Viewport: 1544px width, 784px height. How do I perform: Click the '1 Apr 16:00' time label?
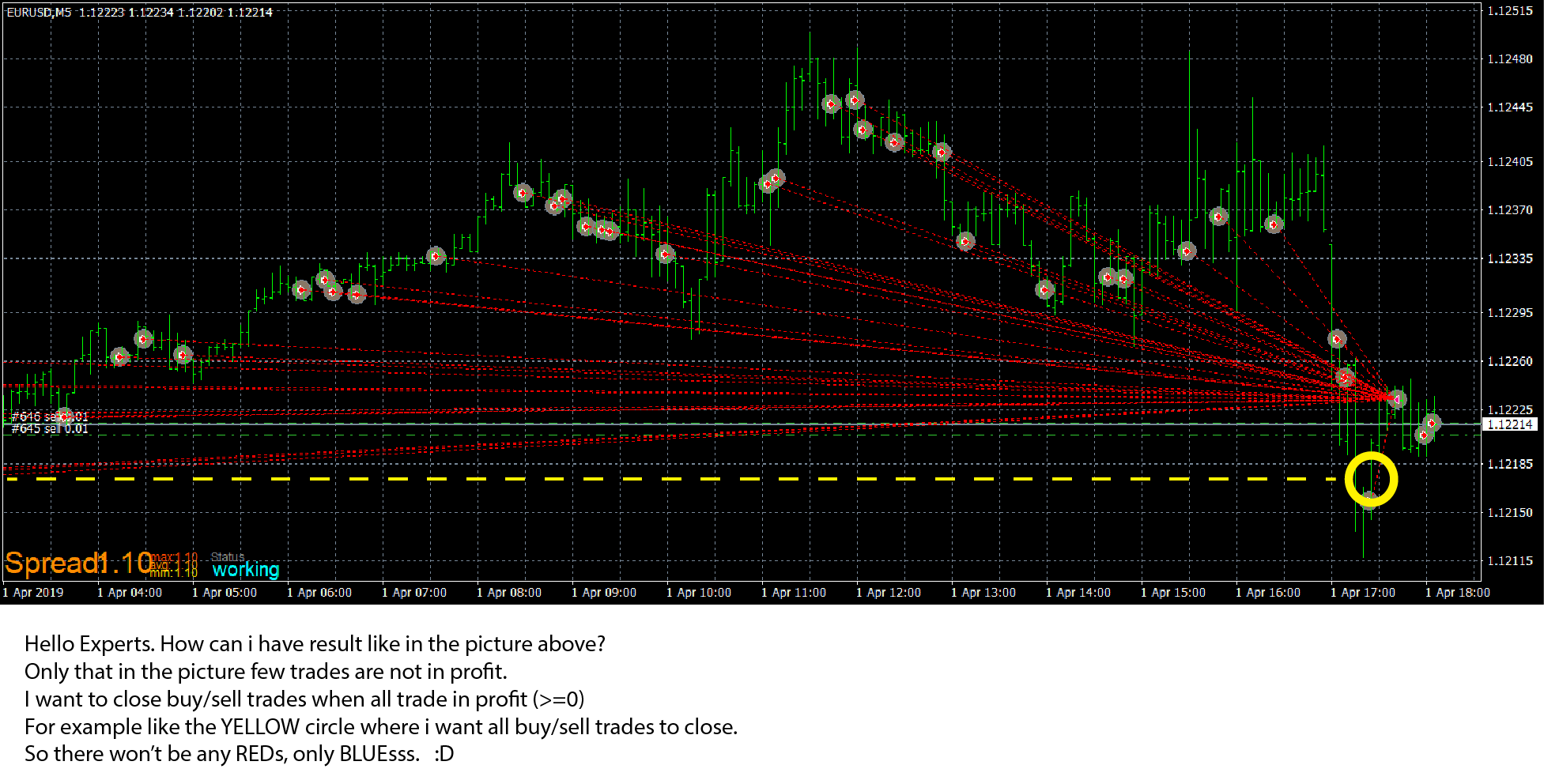1268,592
